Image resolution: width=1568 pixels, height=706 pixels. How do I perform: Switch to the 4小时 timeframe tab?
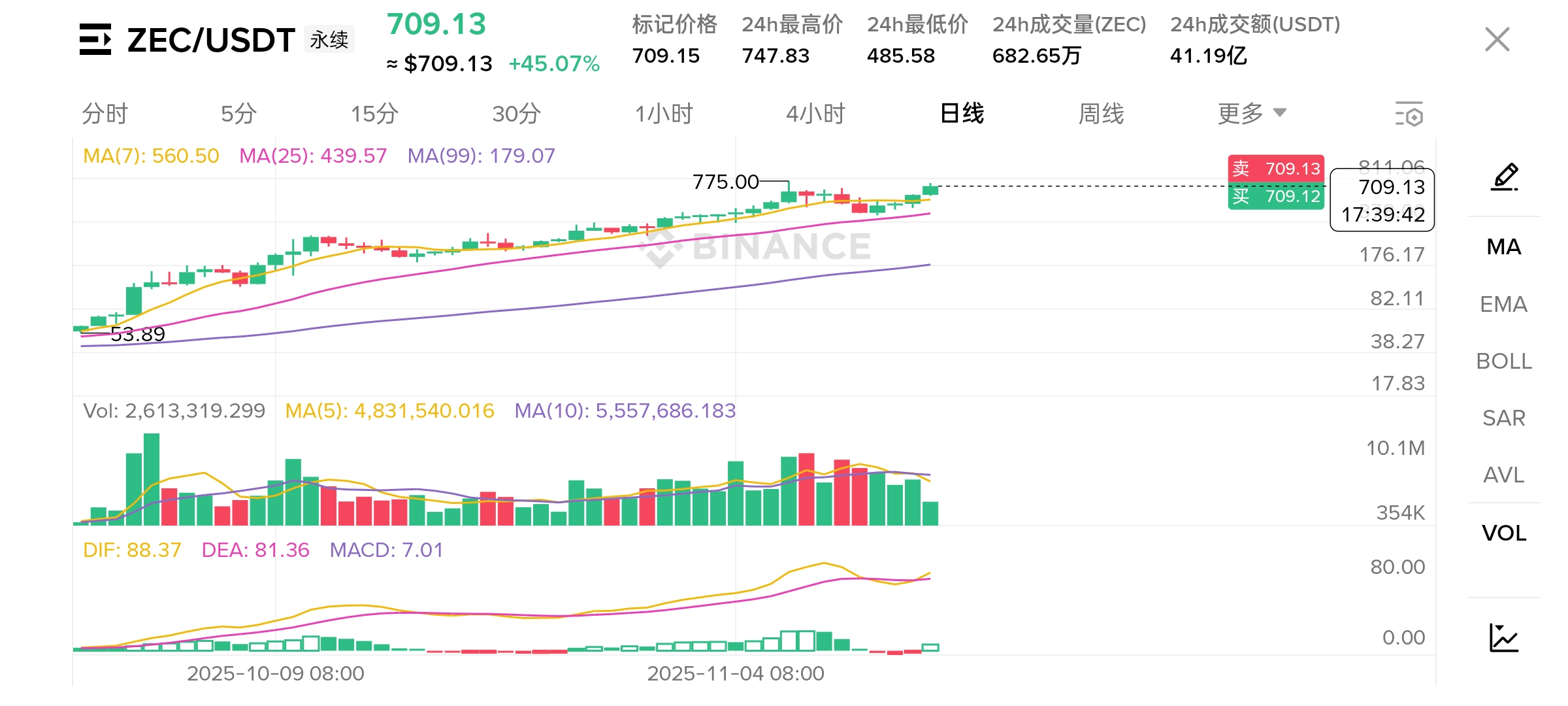(815, 114)
